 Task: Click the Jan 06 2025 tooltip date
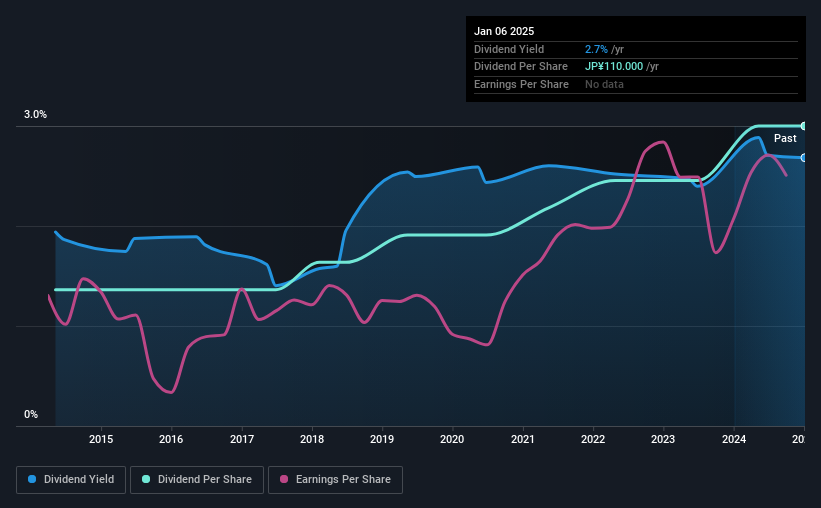pos(504,31)
